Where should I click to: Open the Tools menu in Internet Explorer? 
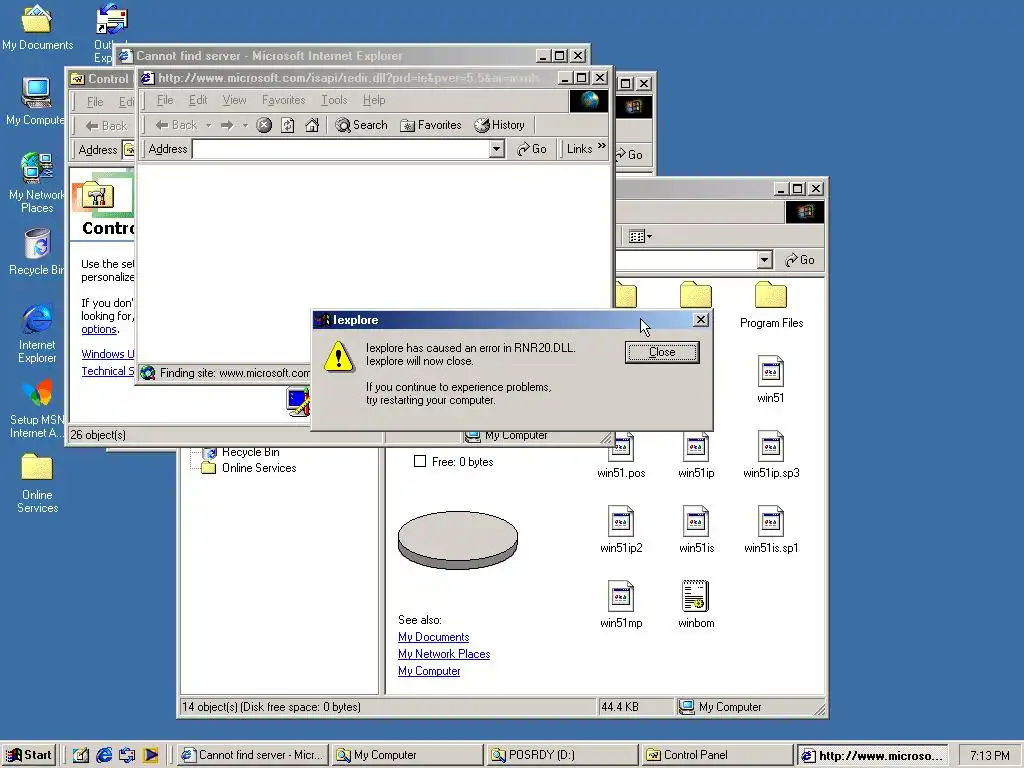(x=334, y=100)
